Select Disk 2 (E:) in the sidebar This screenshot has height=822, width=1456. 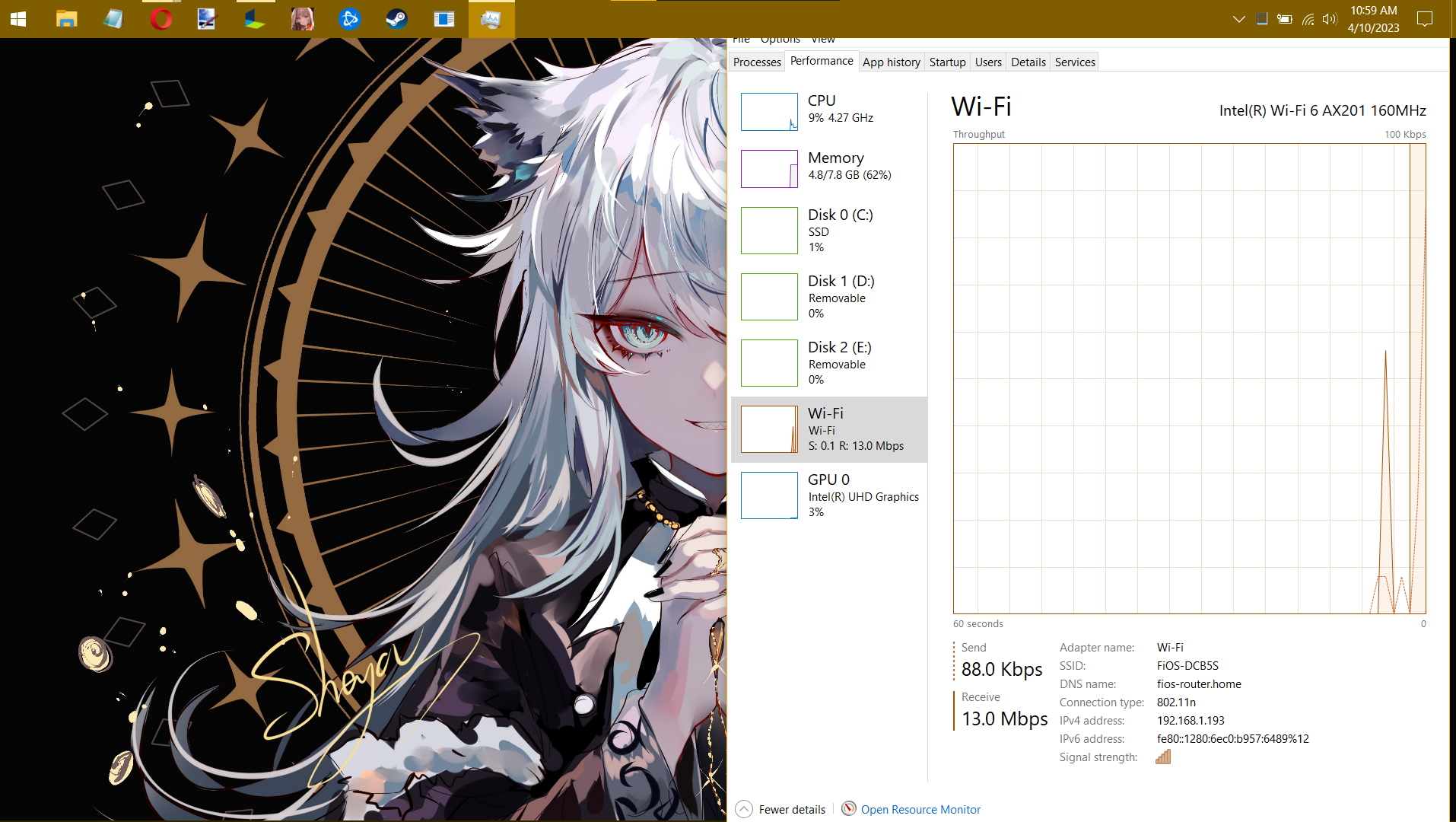(x=829, y=363)
